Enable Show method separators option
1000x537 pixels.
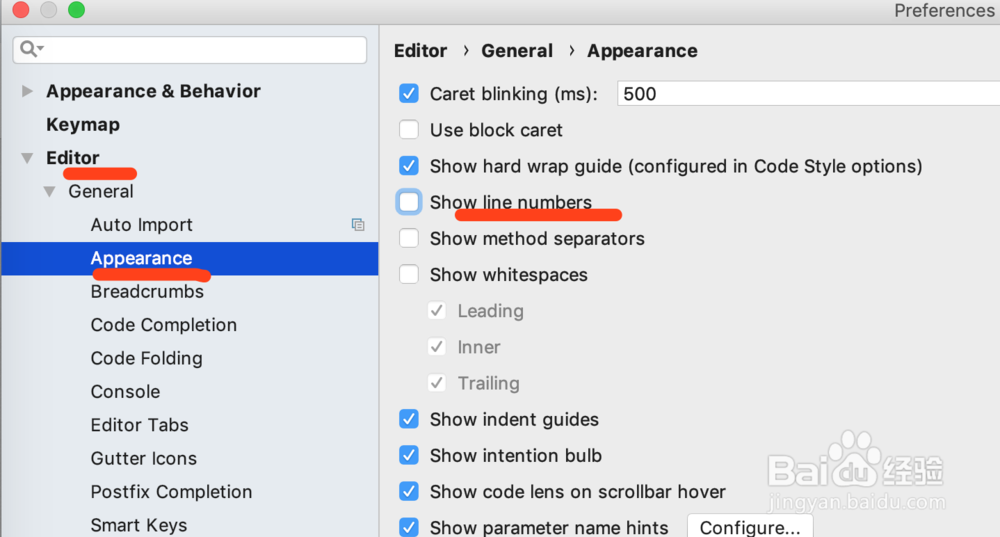click(x=409, y=239)
